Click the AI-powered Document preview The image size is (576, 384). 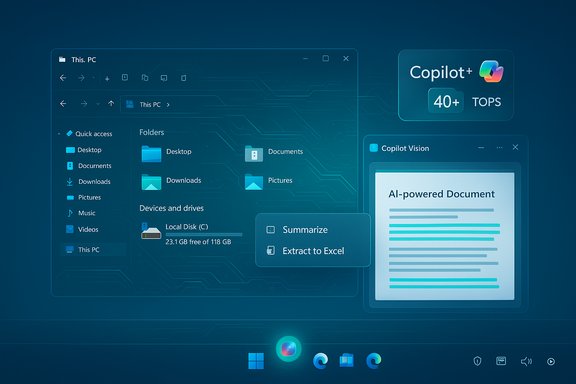point(444,236)
